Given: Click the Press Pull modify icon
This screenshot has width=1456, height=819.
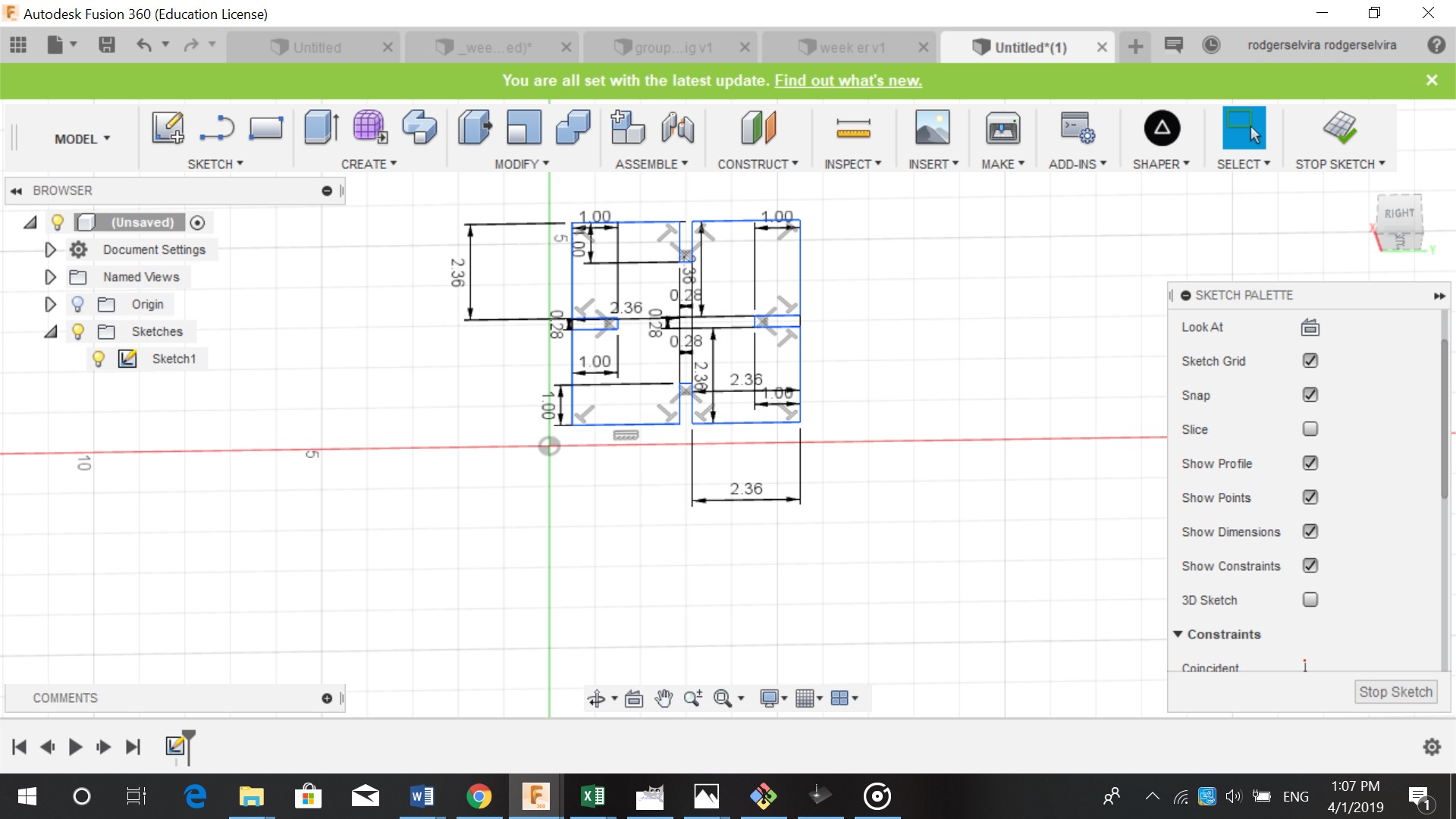Looking at the screenshot, I should (x=475, y=127).
